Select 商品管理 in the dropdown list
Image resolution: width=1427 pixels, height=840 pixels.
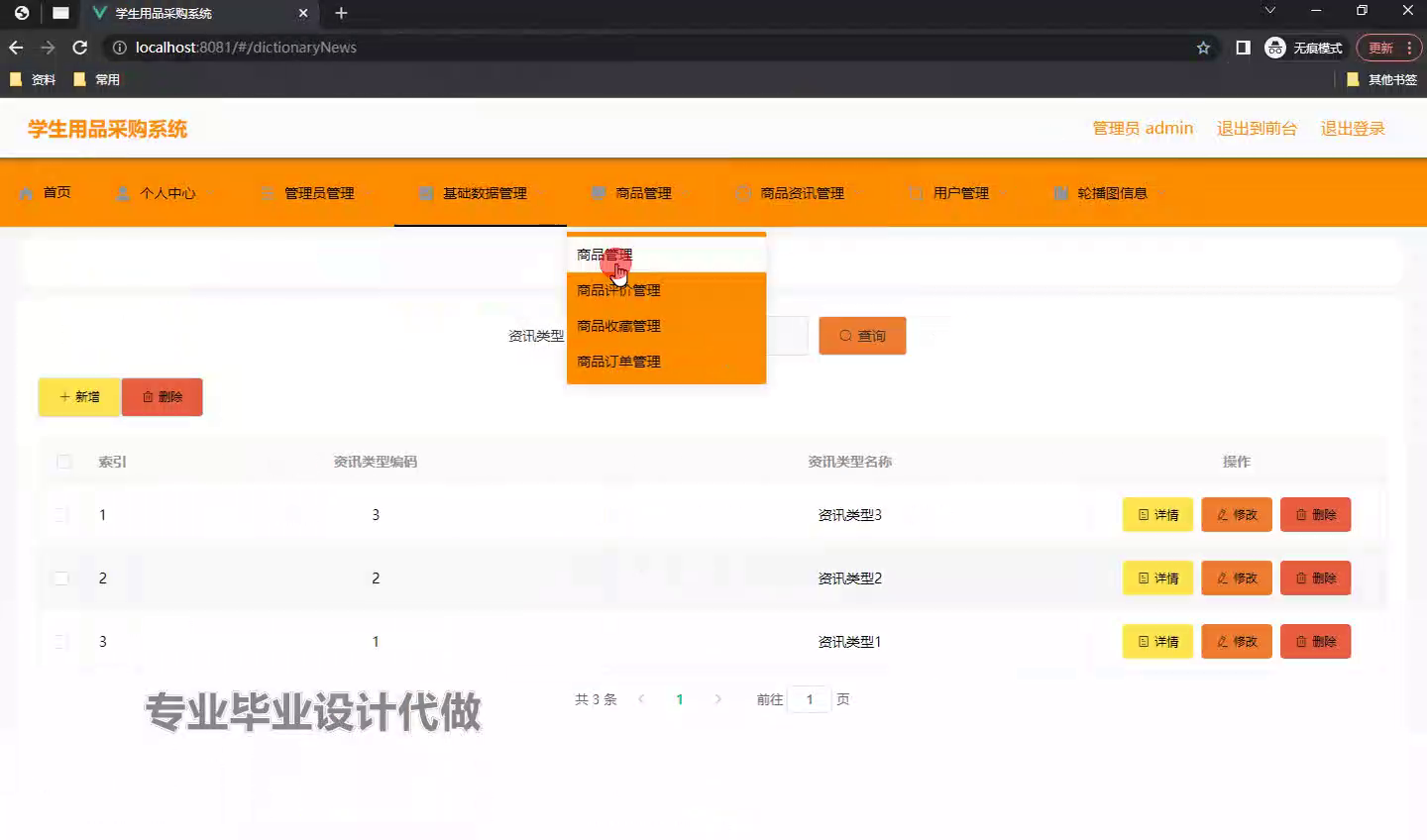point(666,255)
